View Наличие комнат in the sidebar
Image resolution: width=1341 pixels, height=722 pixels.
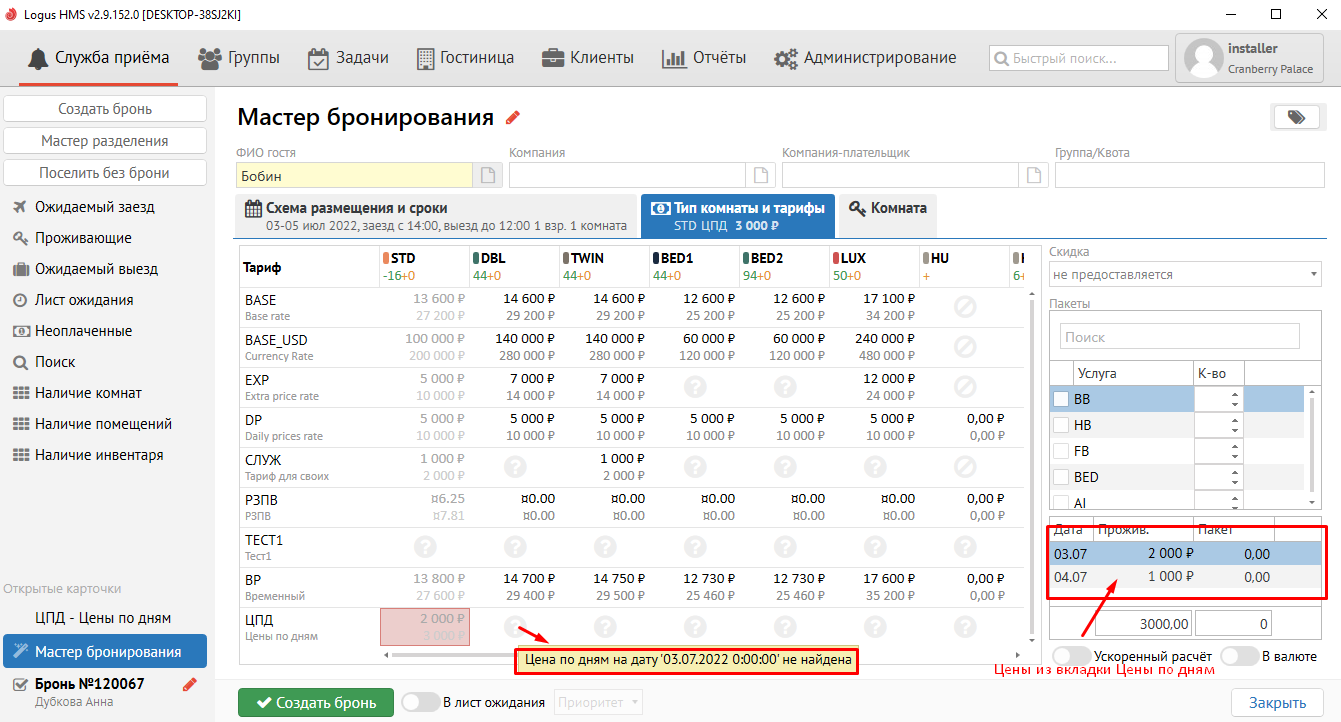click(88, 393)
